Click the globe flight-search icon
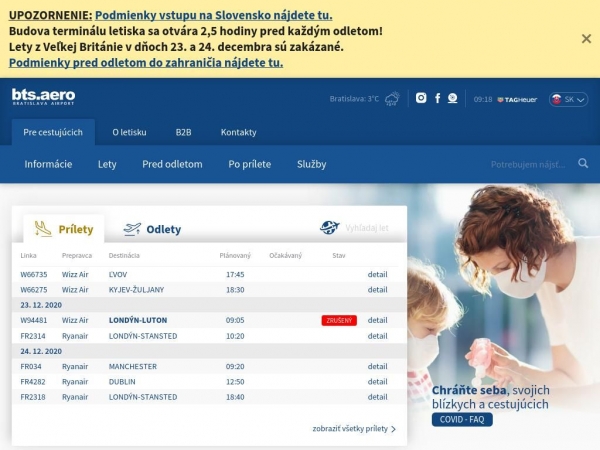Image resolution: width=600 pixels, height=450 pixels. coord(329,228)
